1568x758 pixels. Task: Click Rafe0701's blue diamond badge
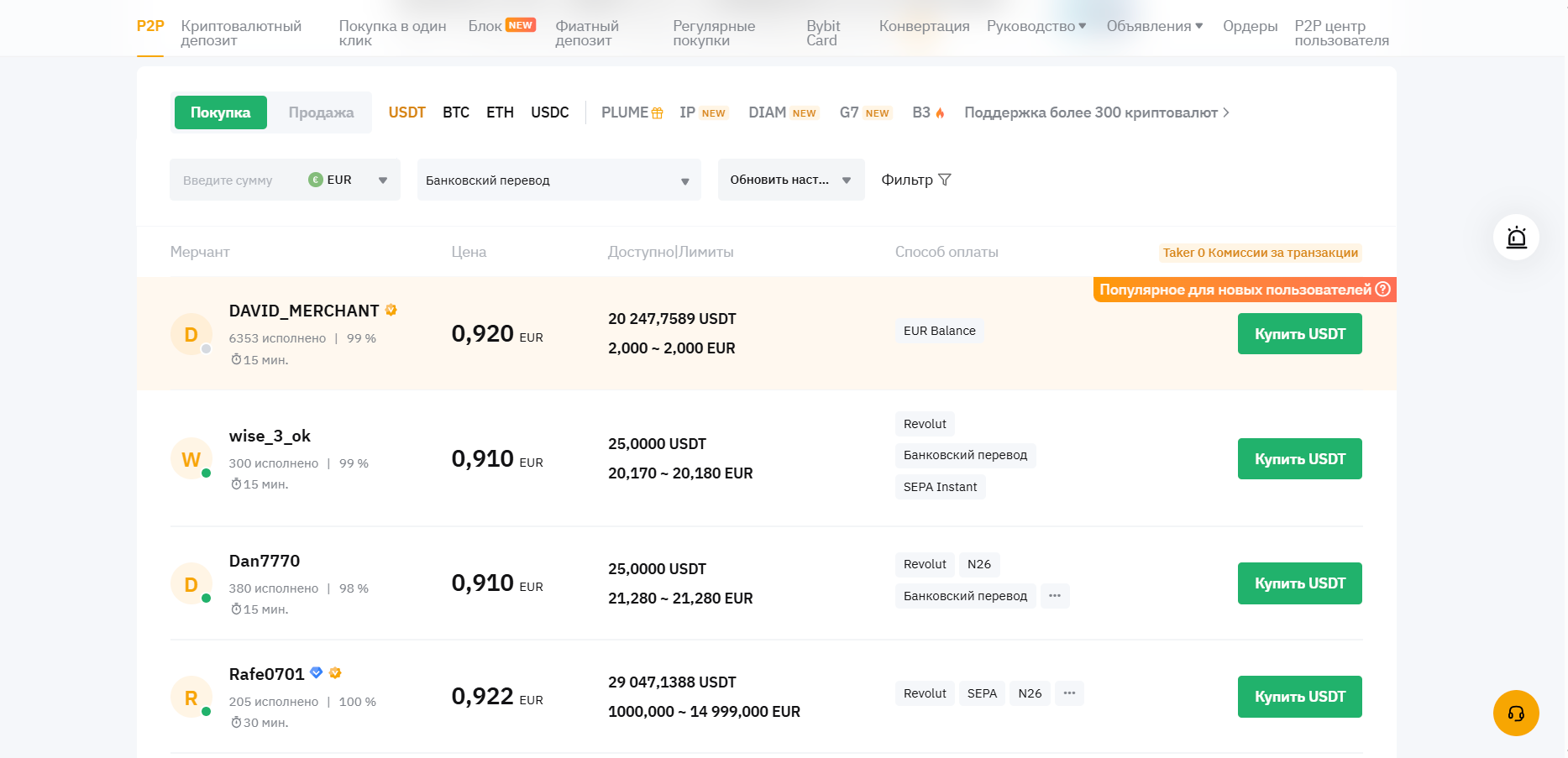point(317,673)
